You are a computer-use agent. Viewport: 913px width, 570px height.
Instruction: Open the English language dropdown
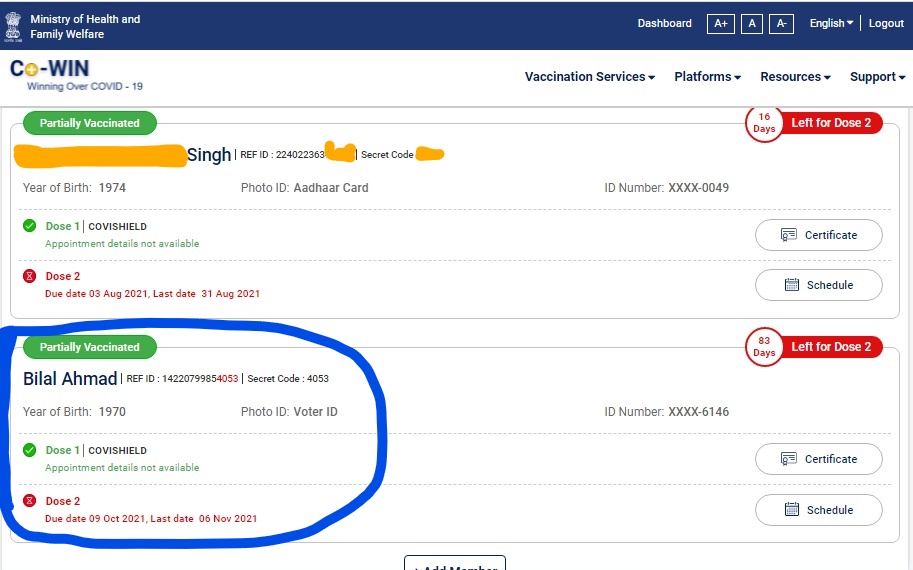click(x=831, y=24)
